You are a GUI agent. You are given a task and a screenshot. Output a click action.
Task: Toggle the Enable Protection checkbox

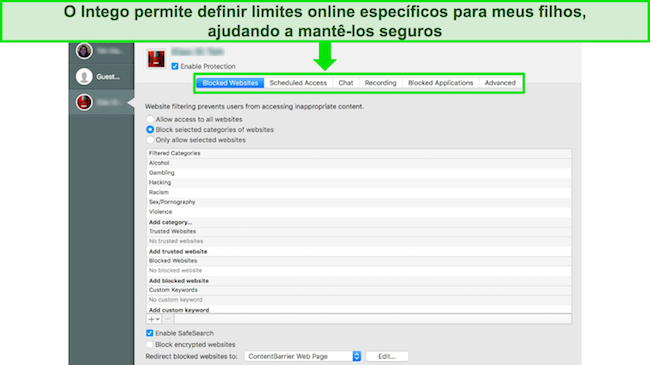click(175, 66)
